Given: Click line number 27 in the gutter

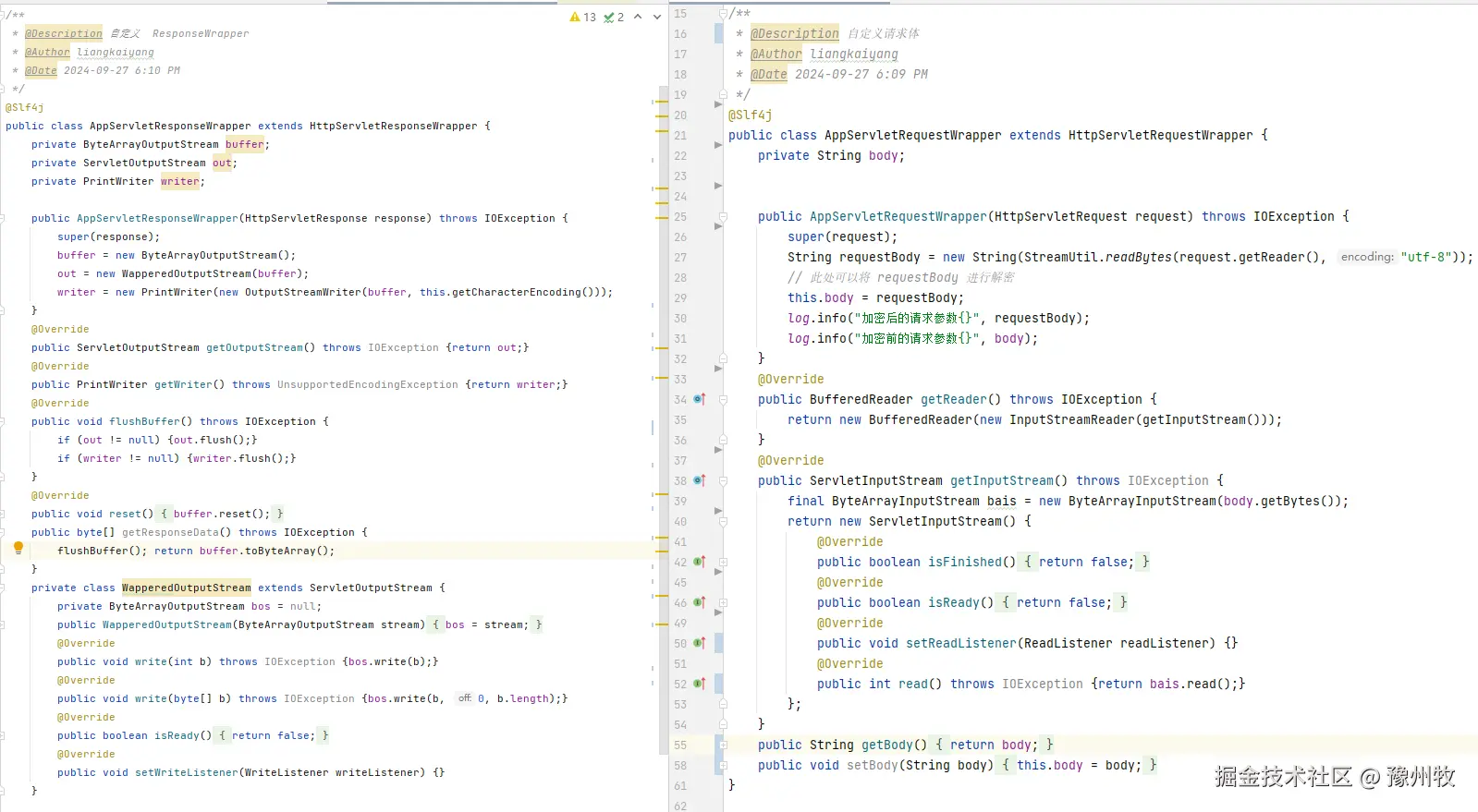Looking at the screenshot, I should pyautogui.click(x=680, y=257).
